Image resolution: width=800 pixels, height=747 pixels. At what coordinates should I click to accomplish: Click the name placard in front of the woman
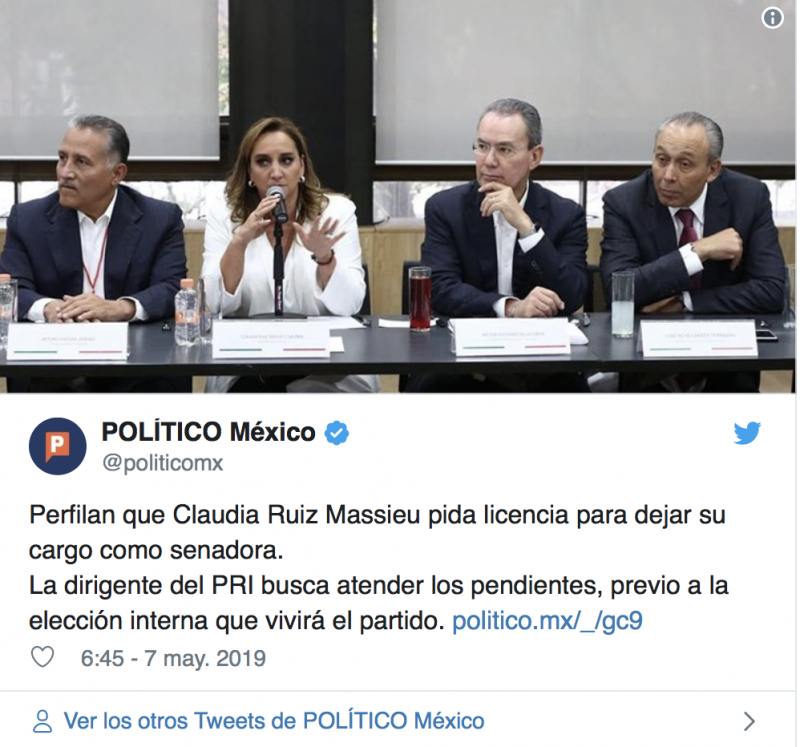click(271, 339)
